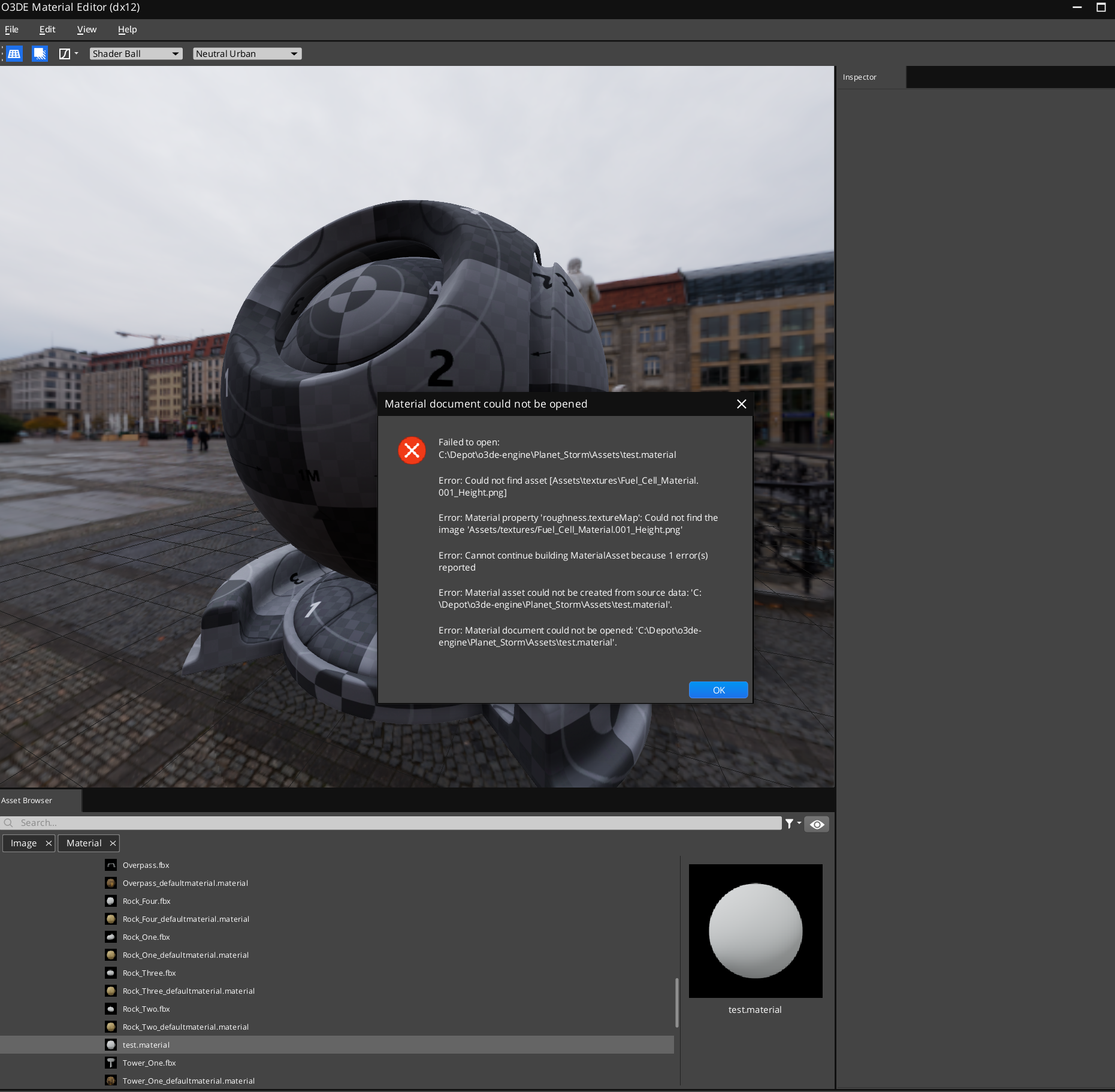This screenshot has width=1115, height=1092.
Task: Select Overpass.fbx in the asset list
Action: (337, 865)
